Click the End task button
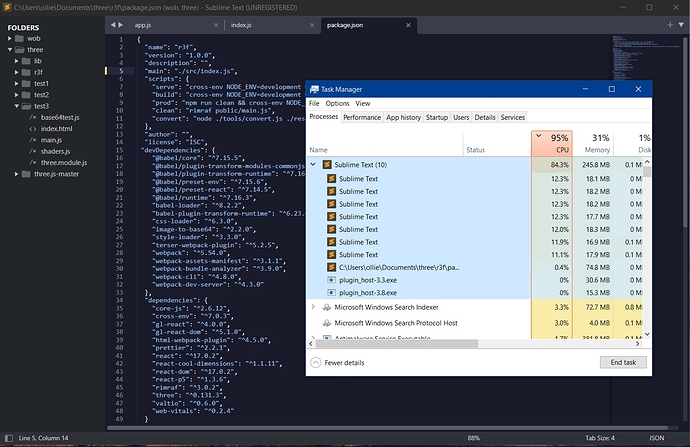 click(x=623, y=362)
